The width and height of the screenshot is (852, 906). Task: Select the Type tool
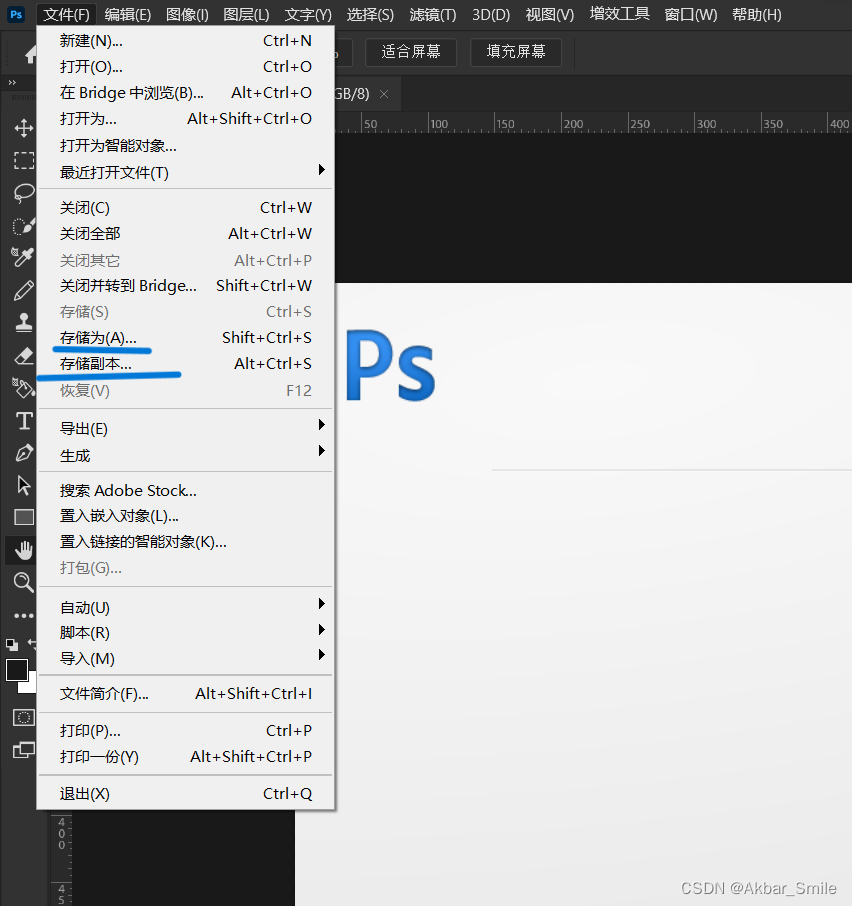point(23,420)
